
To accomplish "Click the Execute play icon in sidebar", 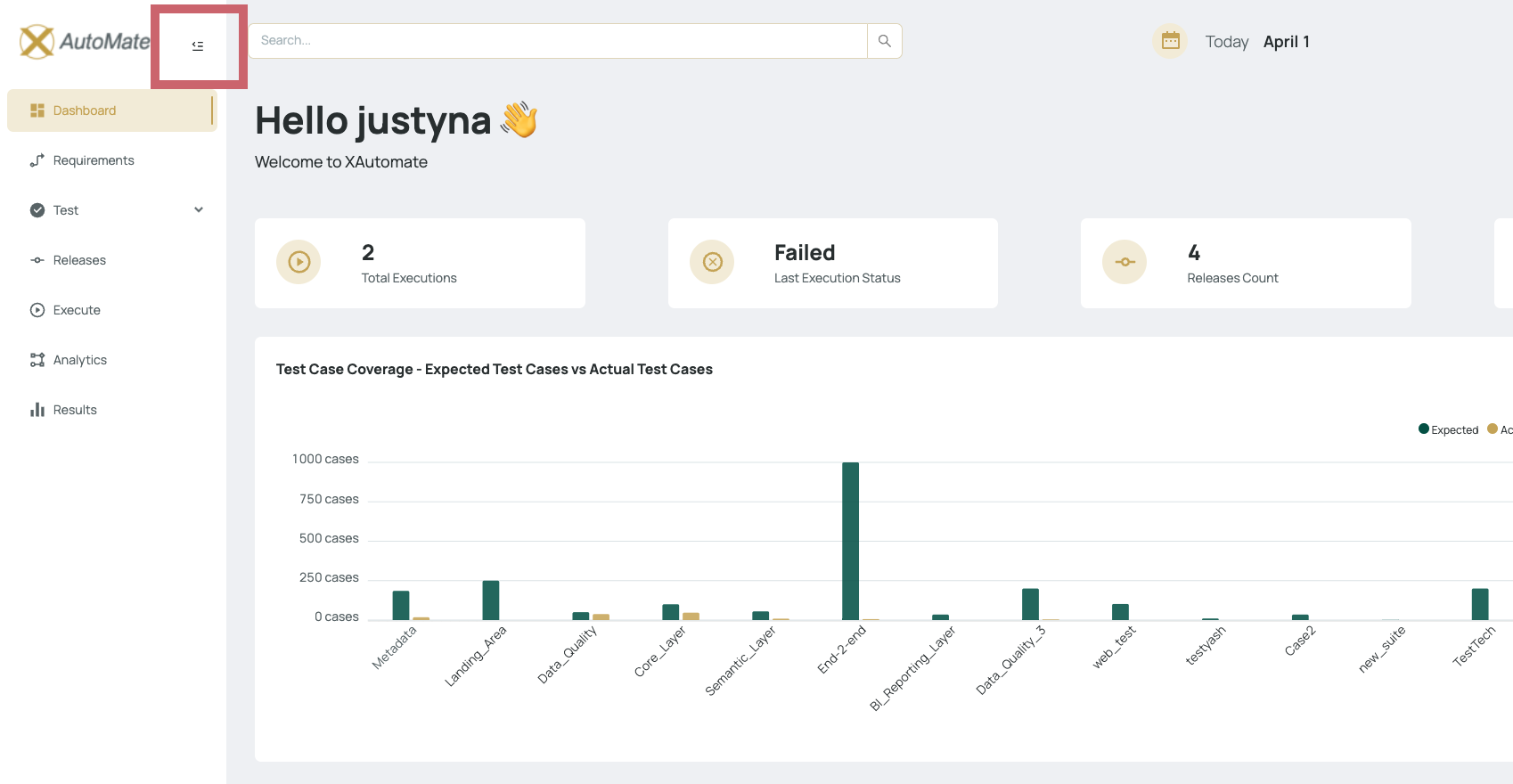I will [x=37, y=310].
